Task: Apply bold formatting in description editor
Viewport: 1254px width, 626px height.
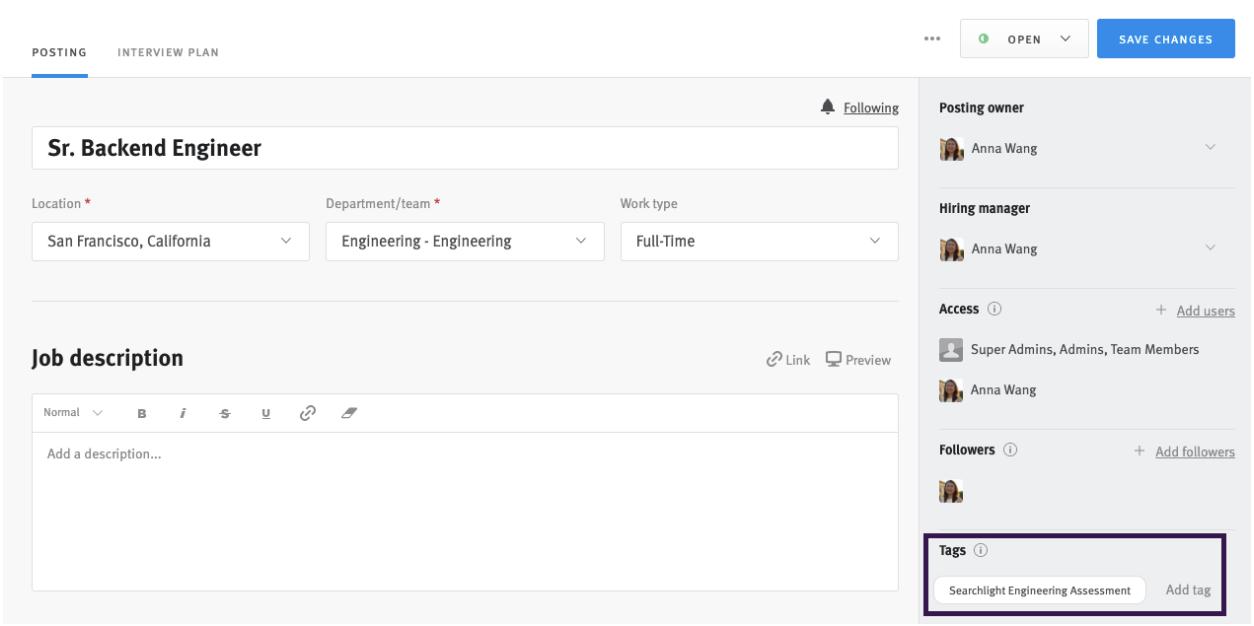Action: pos(142,413)
